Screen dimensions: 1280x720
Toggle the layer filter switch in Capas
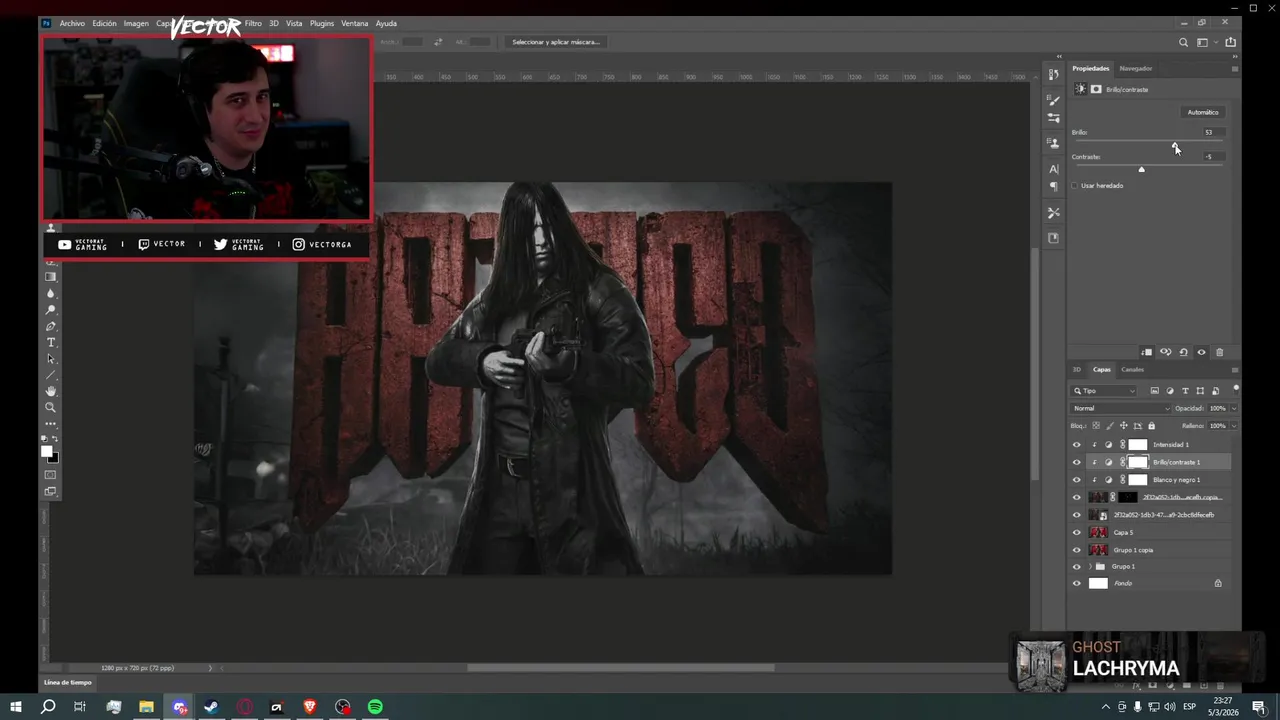pyautogui.click(x=1236, y=389)
